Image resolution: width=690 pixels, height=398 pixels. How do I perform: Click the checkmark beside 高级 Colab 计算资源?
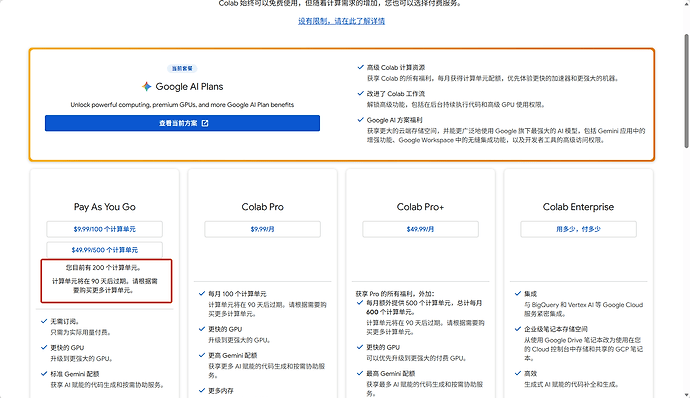click(360, 67)
